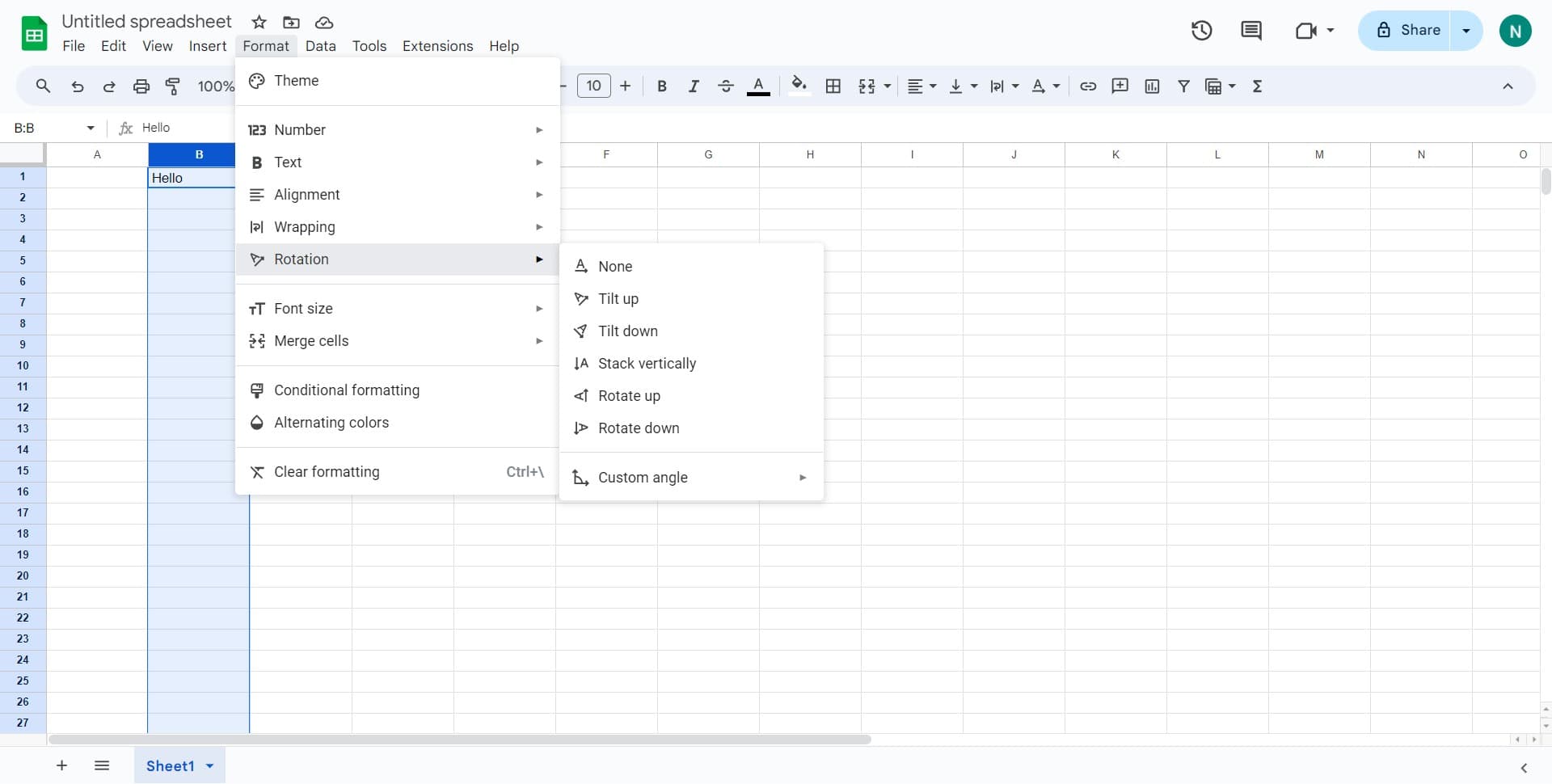Open version history from the clock icon

click(x=1201, y=30)
